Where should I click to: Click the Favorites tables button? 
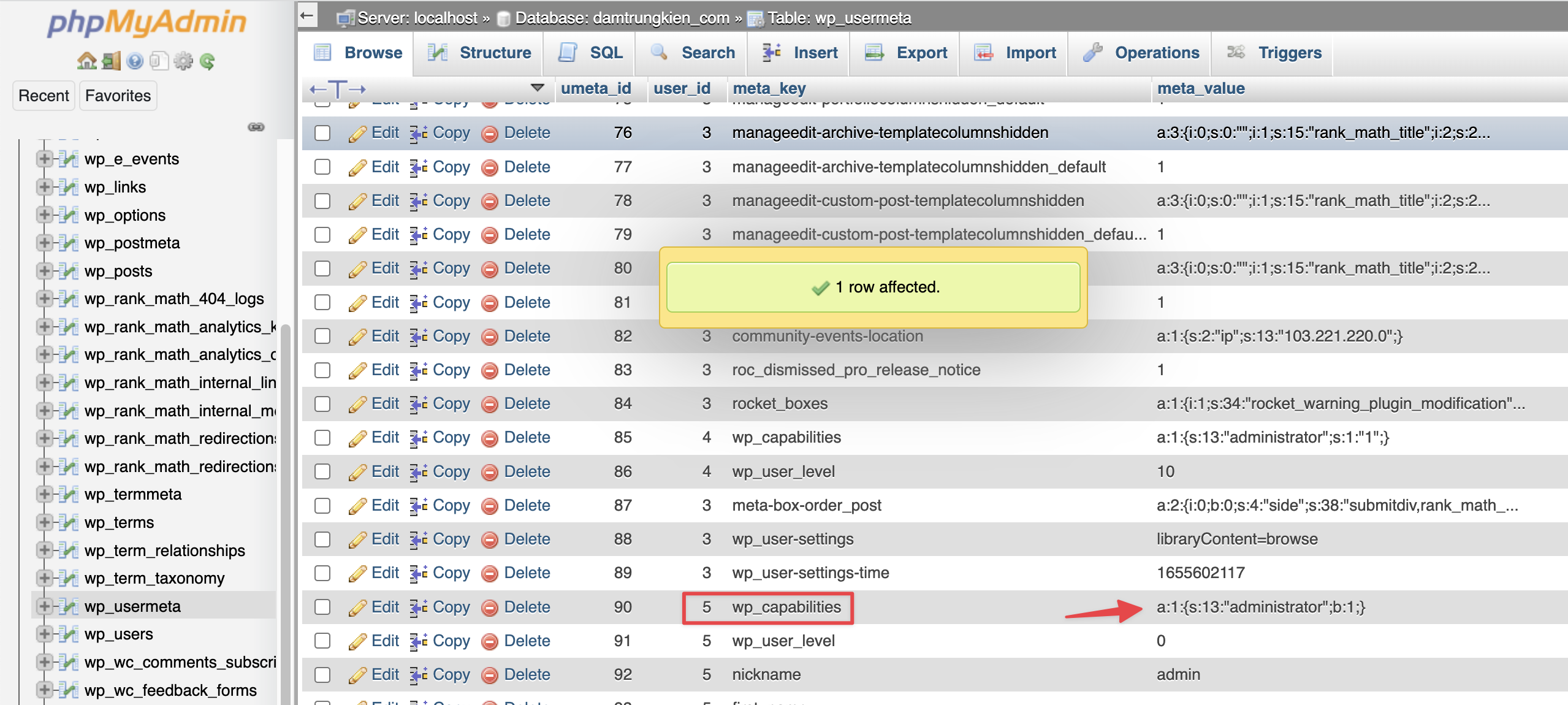[x=118, y=96]
